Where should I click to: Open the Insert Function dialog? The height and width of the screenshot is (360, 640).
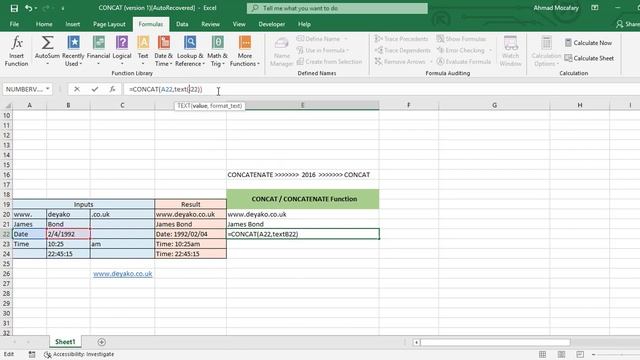point(16,51)
